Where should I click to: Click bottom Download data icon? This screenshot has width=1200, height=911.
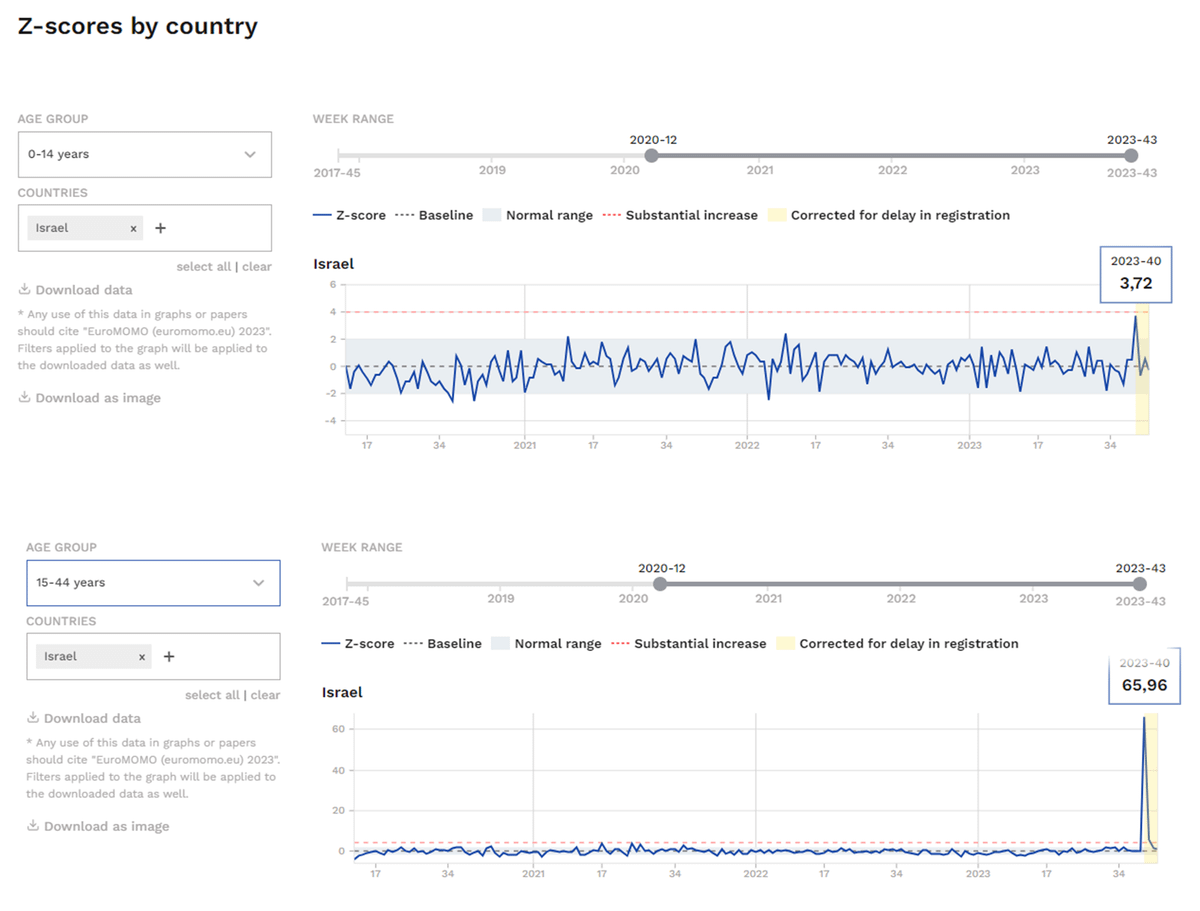point(32,718)
